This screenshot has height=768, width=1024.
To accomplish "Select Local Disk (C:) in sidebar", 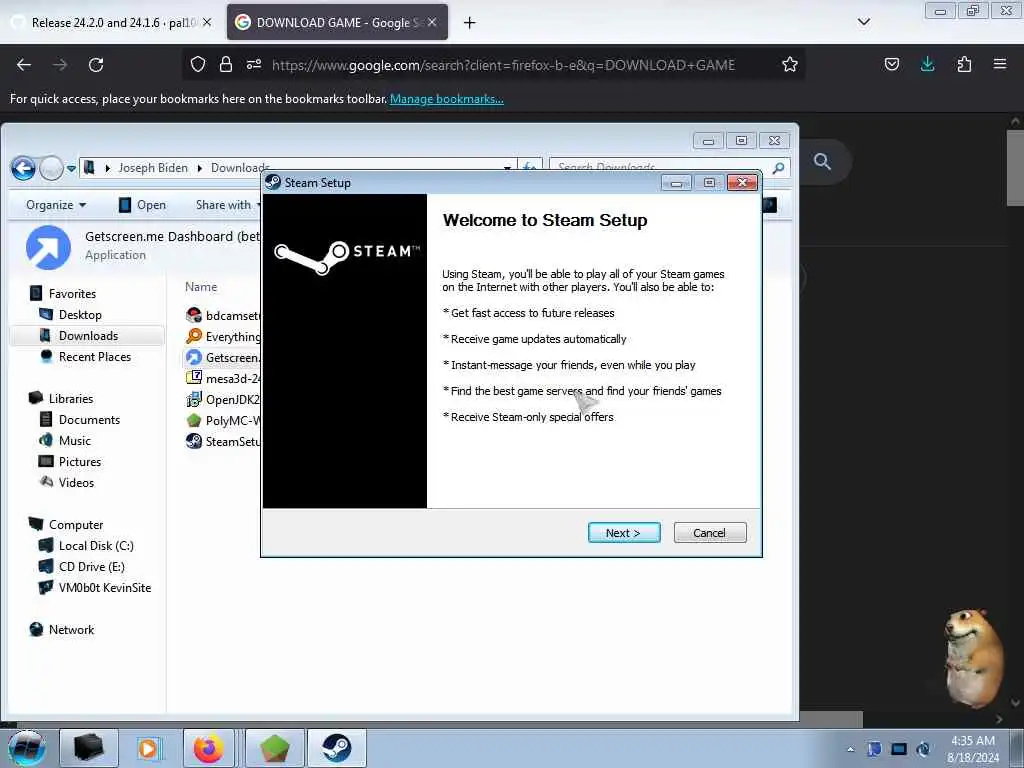I will [x=95, y=545].
